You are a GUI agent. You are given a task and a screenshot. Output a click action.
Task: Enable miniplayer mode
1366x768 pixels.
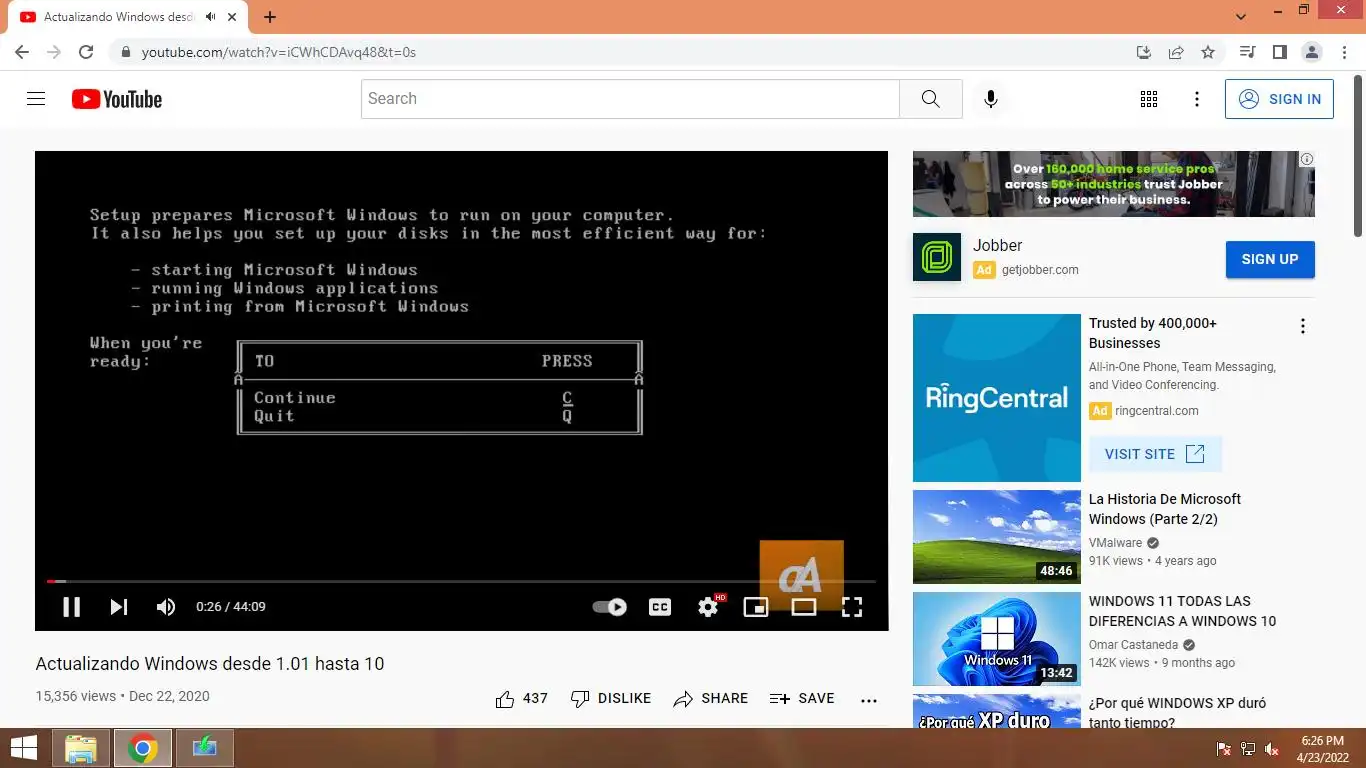tap(756, 607)
